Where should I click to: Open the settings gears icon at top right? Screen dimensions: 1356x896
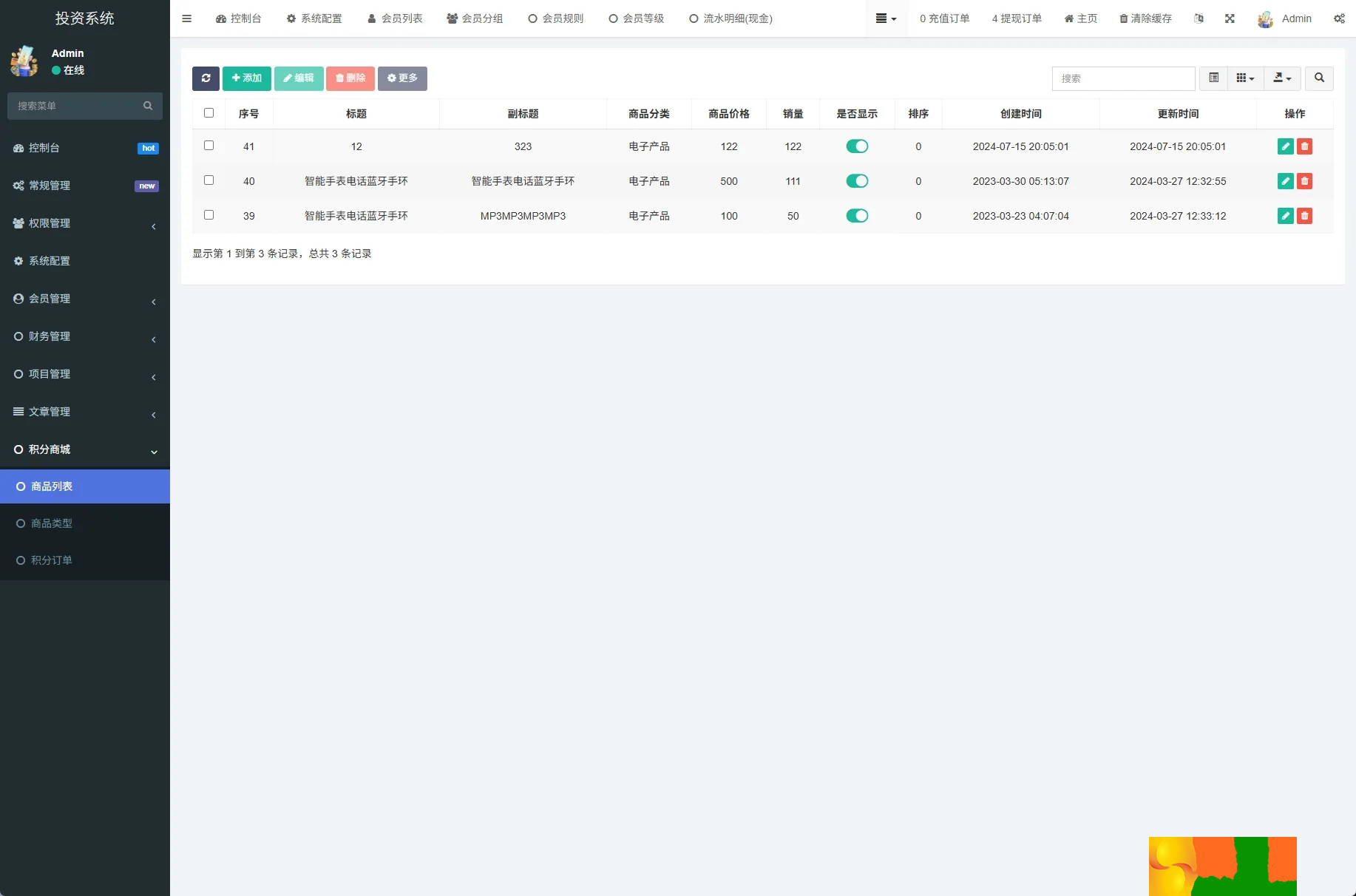tap(1339, 18)
